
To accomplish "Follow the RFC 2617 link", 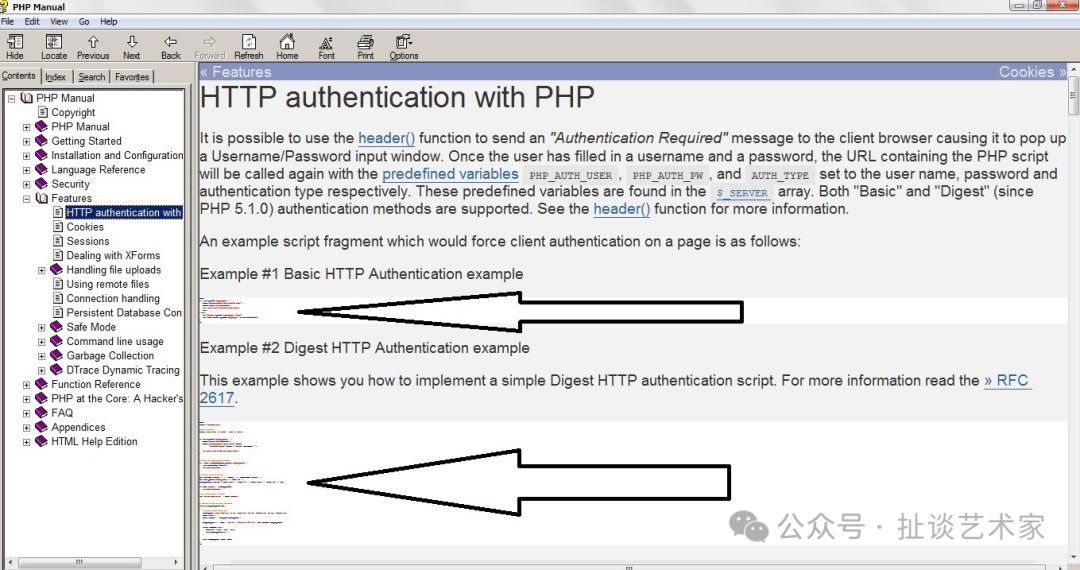I will (1006, 381).
